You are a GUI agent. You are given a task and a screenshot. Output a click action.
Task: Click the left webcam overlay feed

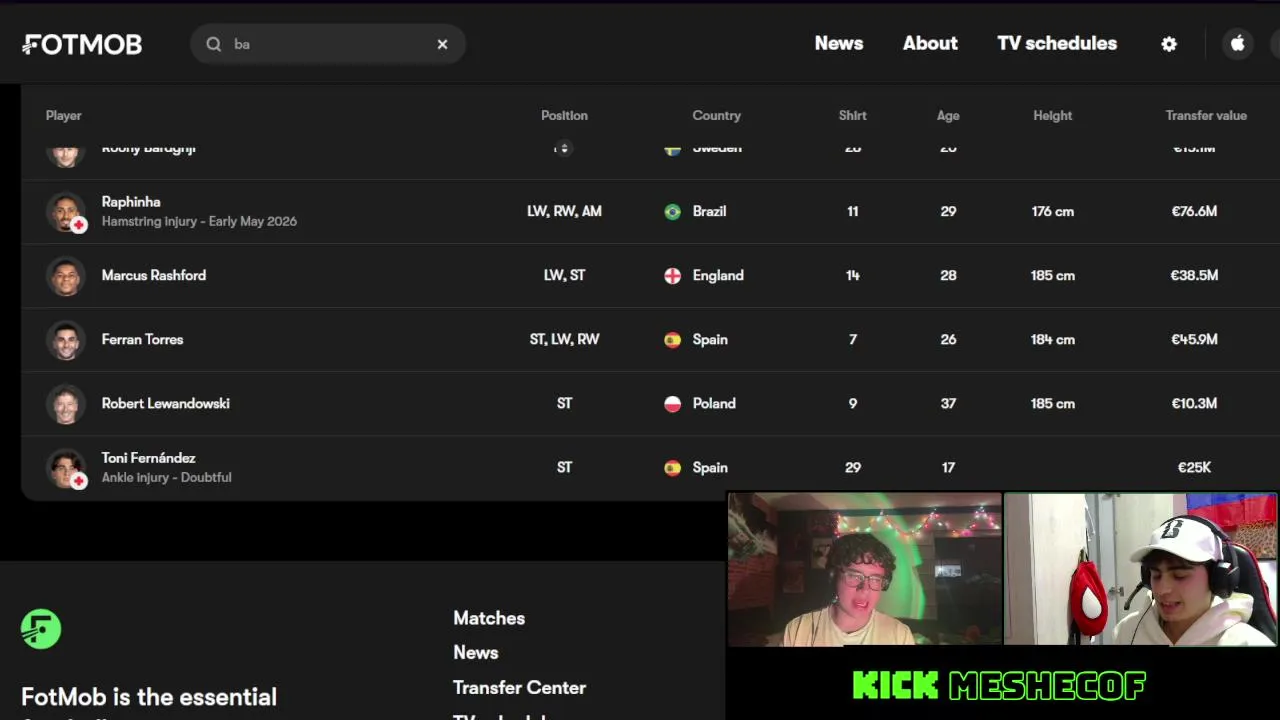coord(864,569)
